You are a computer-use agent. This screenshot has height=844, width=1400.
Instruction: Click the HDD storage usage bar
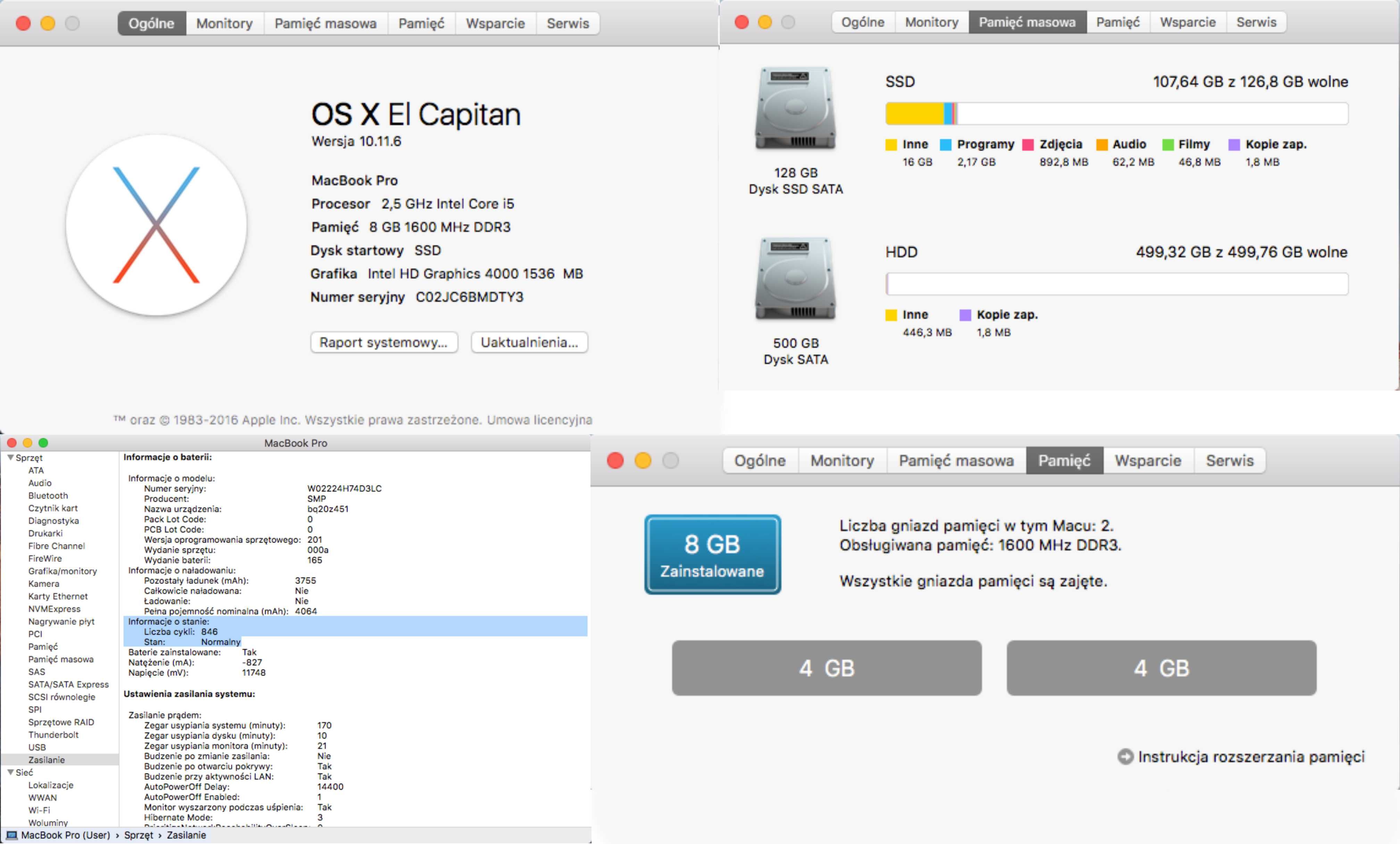coord(1116,284)
